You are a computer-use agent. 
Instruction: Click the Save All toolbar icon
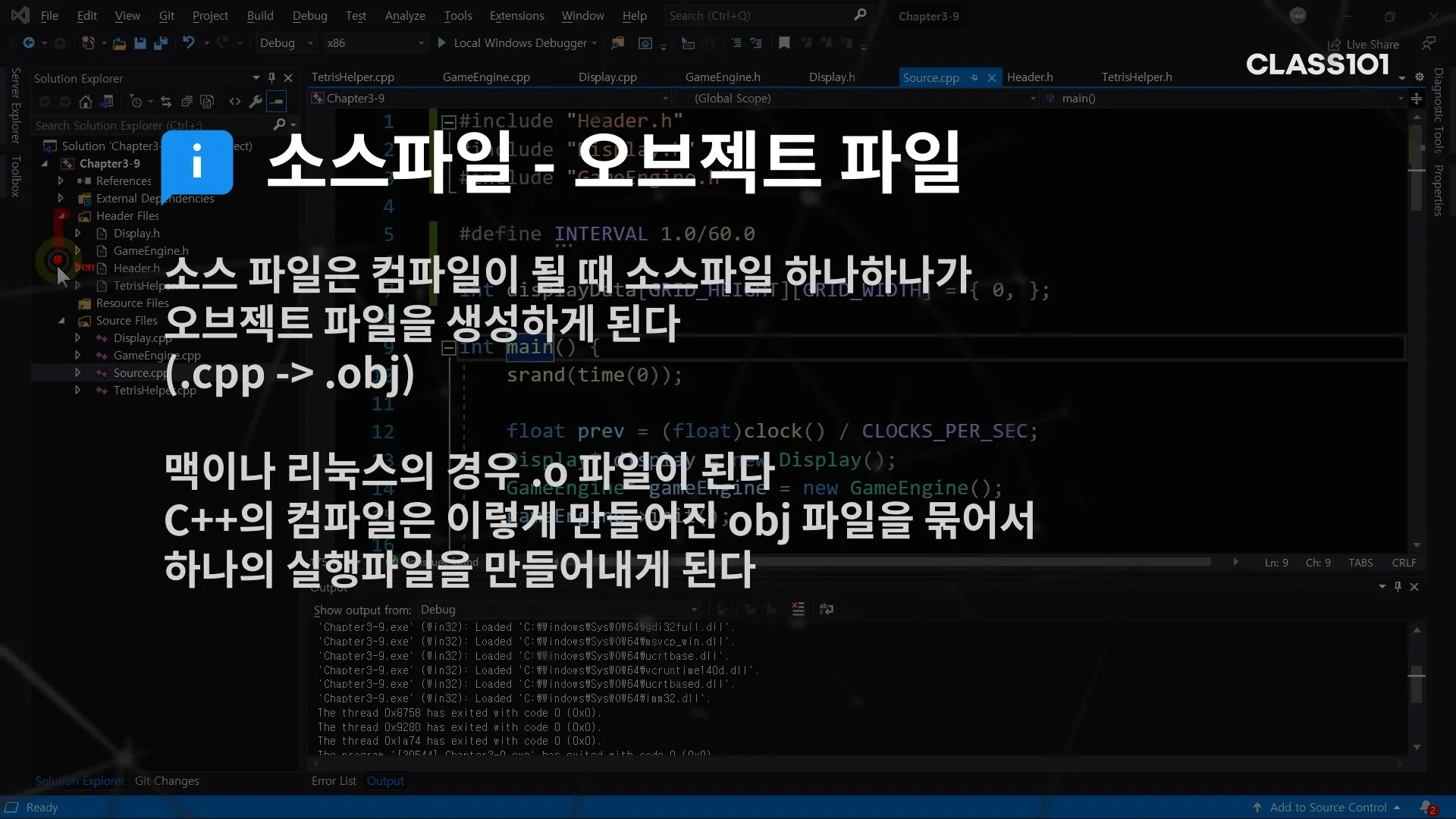coord(160,43)
